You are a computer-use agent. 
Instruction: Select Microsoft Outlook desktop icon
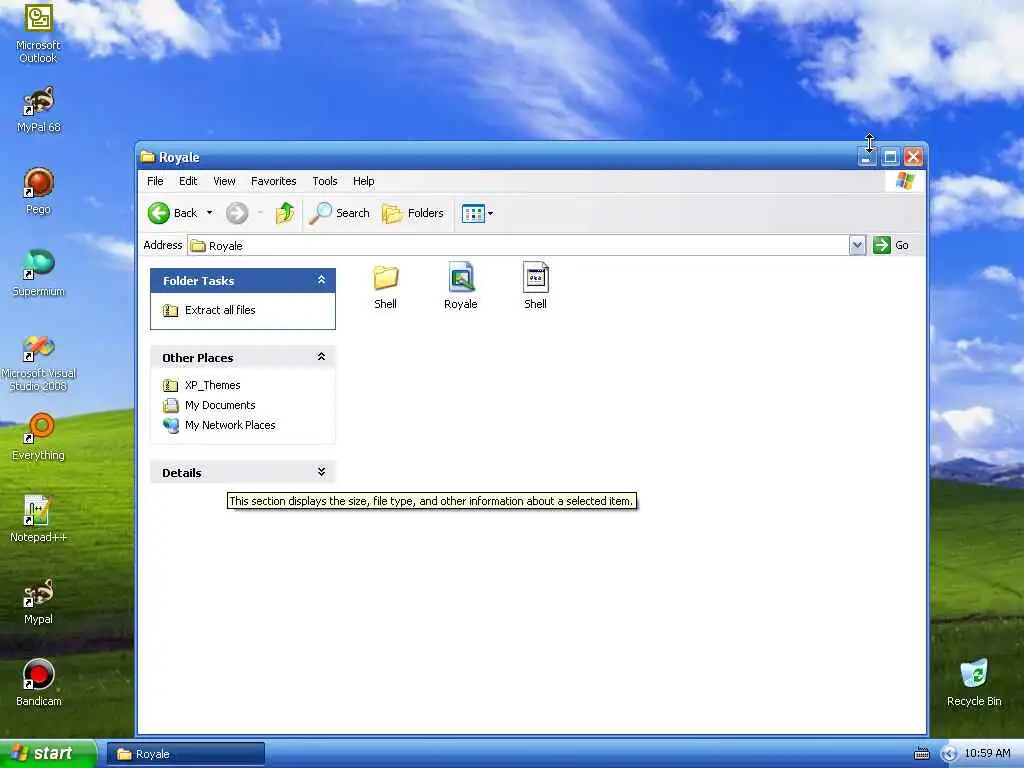[x=39, y=34]
